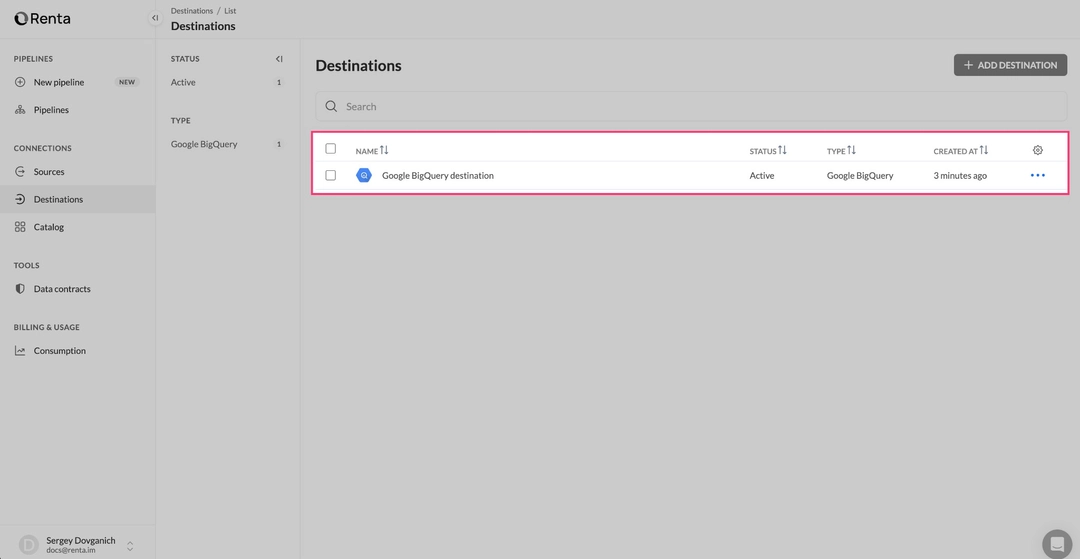Open table column settings gear
This screenshot has width=1080, height=559.
[x=1038, y=150]
